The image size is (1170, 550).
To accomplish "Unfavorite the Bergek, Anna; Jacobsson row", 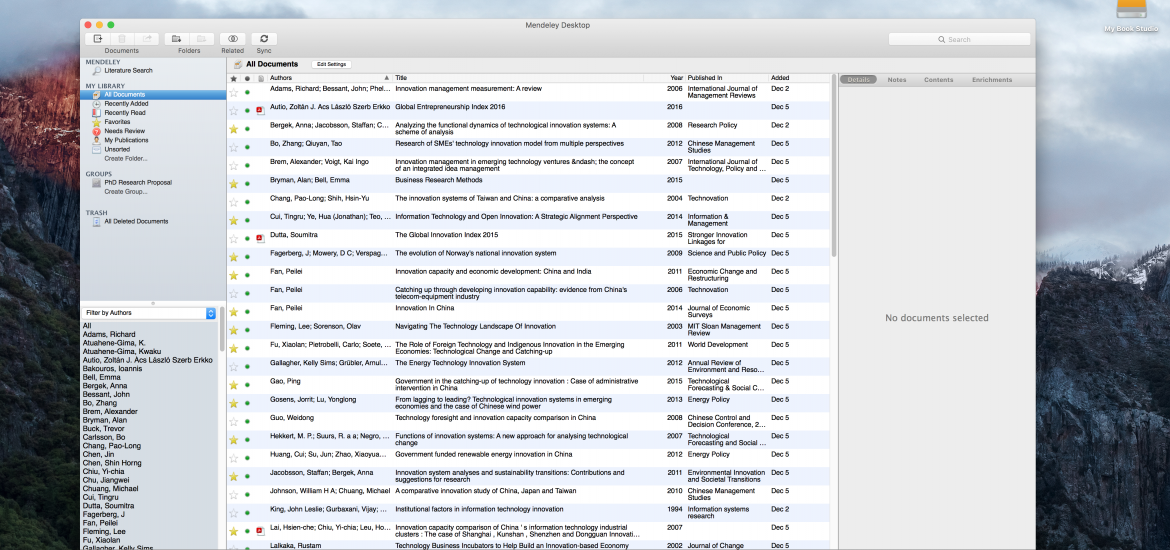I will (234, 128).
